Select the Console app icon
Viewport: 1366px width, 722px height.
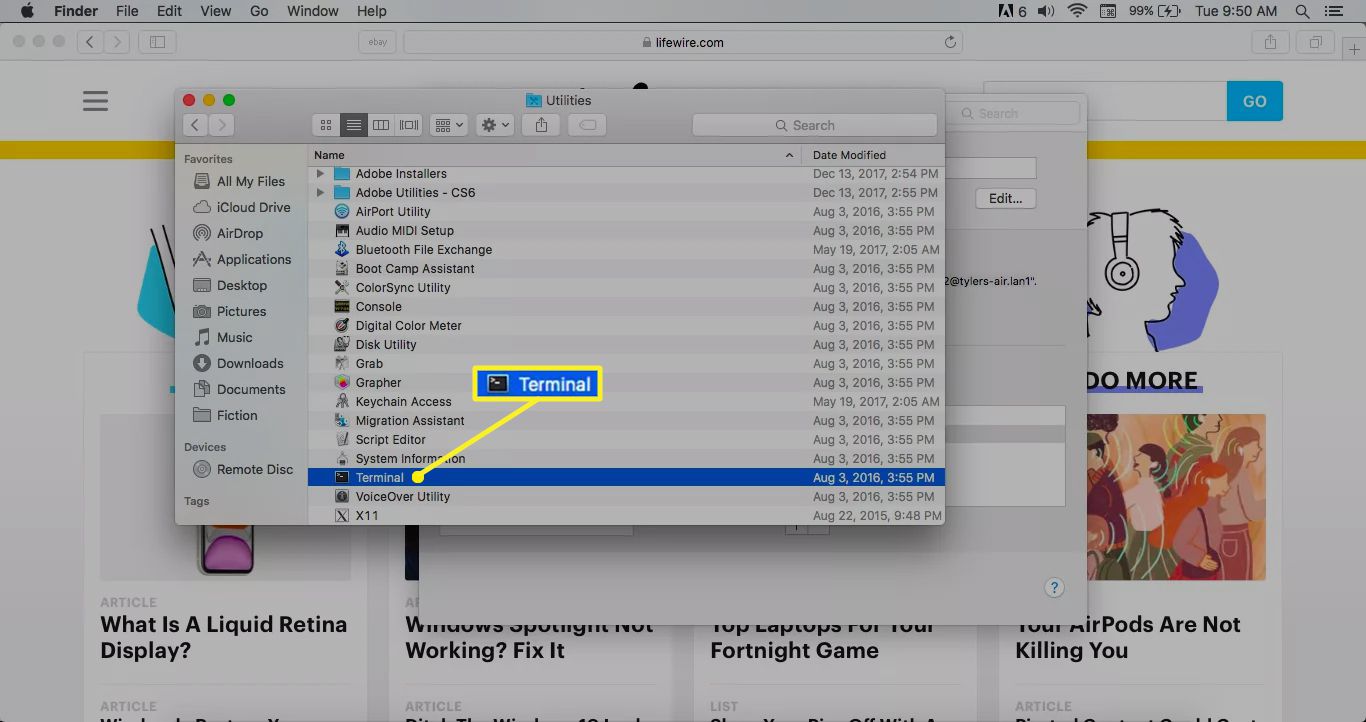tap(342, 307)
